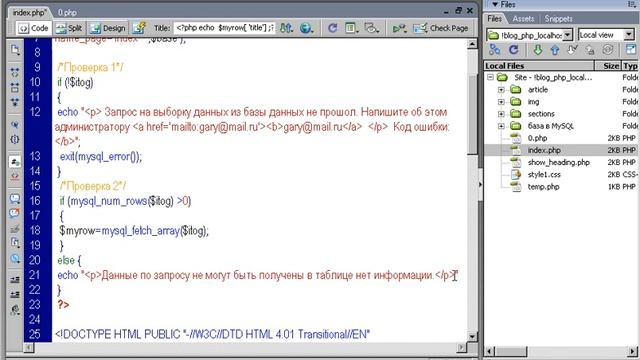The height and width of the screenshot is (360, 640).
Task: Click the Check Page button
Action: 441,28
